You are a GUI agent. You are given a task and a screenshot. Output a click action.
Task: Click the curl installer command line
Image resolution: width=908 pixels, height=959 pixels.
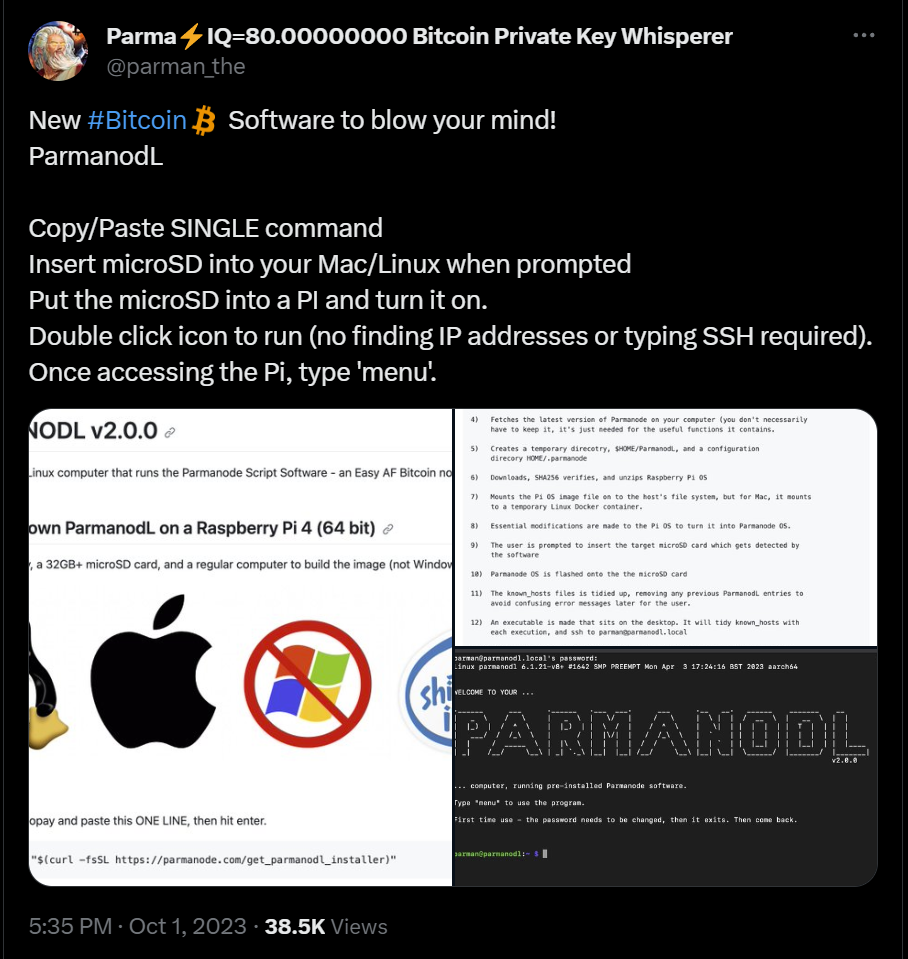(x=214, y=859)
